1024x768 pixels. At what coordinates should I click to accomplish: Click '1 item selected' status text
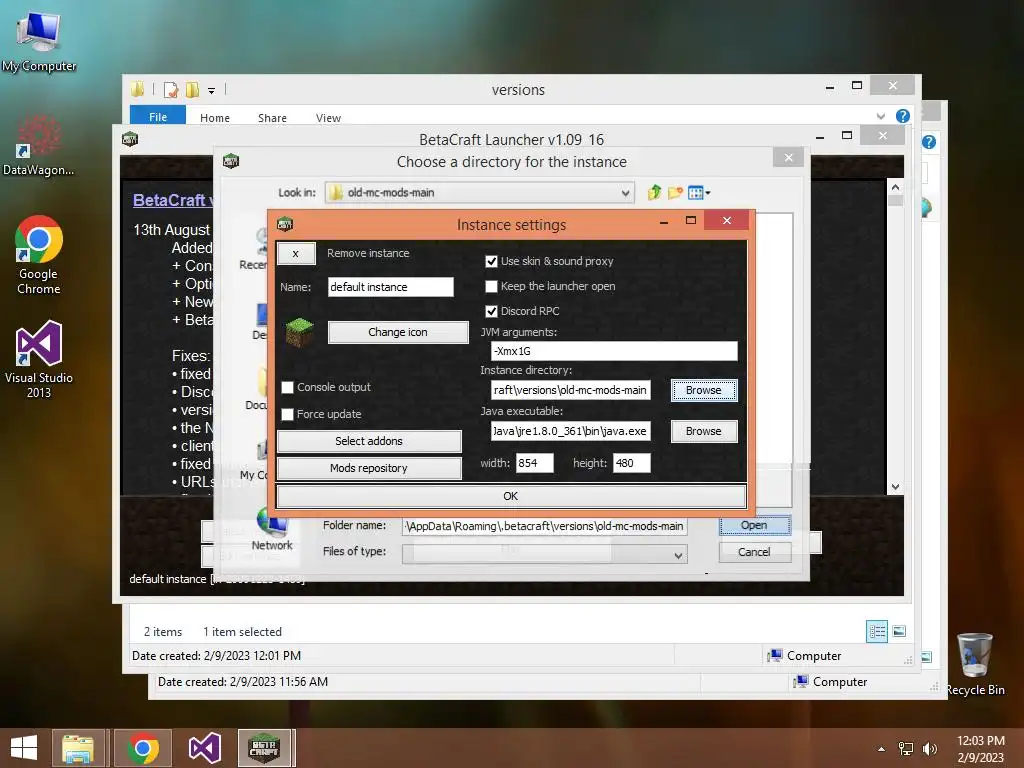tap(242, 632)
